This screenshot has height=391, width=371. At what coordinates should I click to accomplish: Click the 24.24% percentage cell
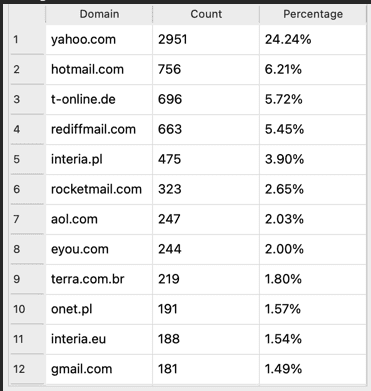(x=313, y=40)
